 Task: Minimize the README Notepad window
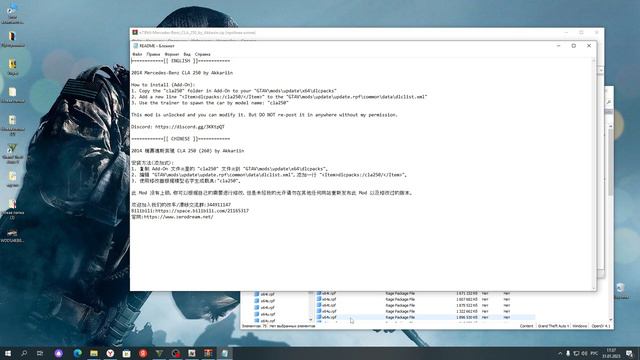558,46
